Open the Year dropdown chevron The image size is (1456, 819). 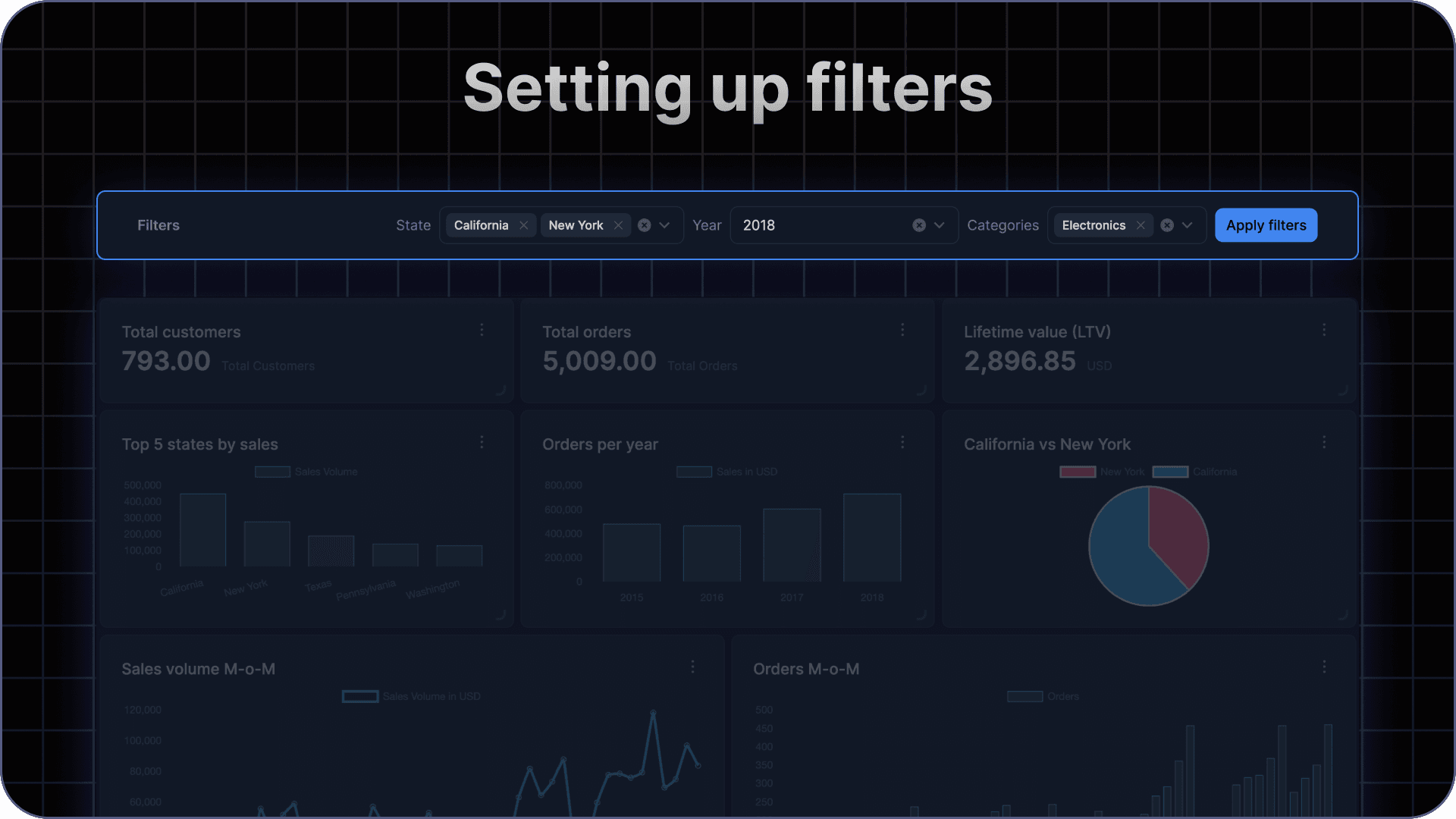point(939,225)
